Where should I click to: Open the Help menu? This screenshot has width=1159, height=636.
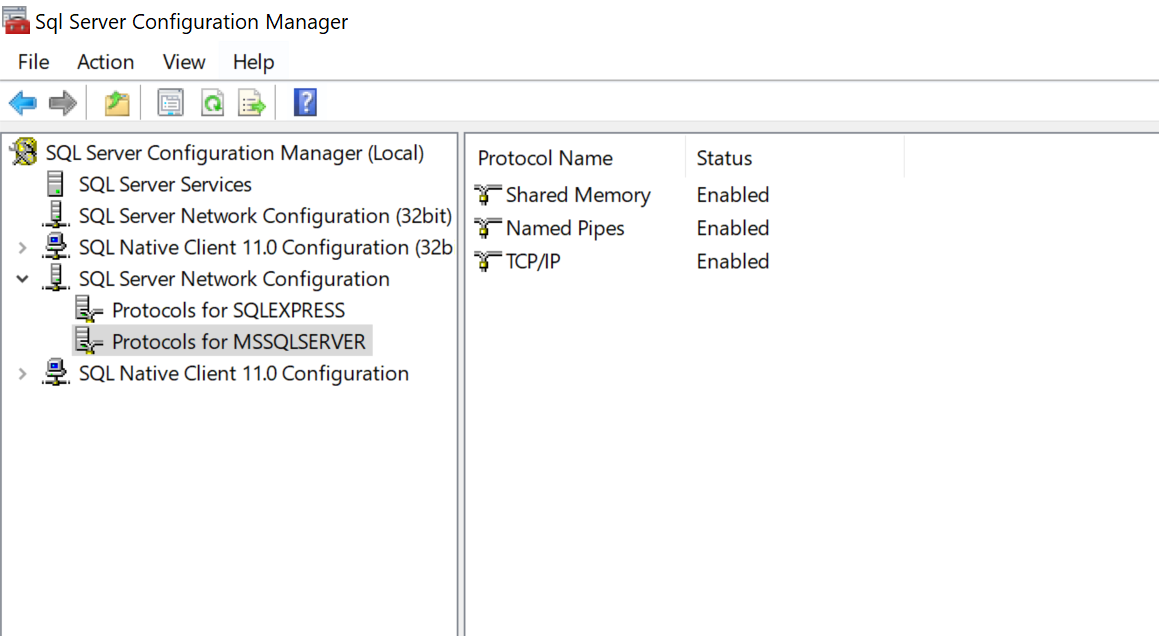(254, 61)
